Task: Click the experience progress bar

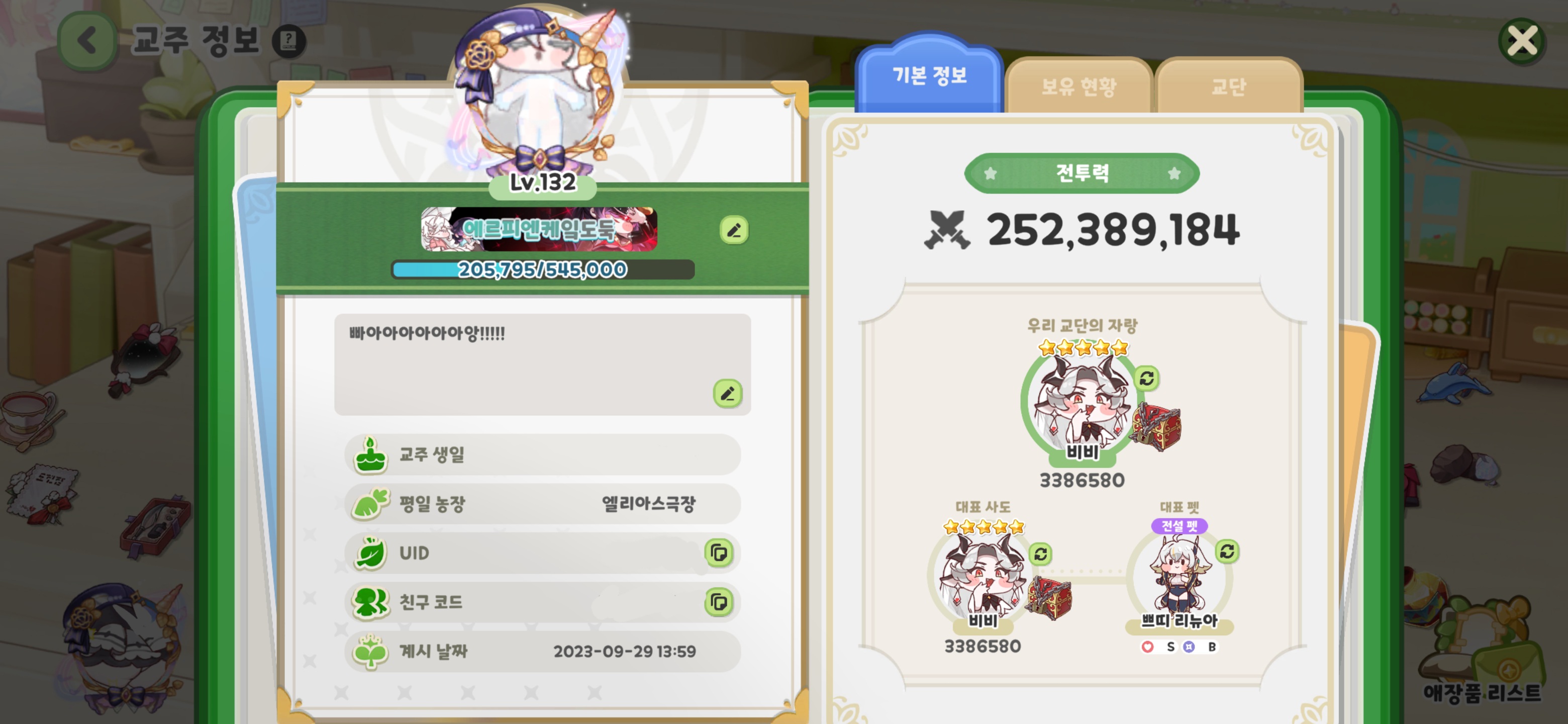Action: 542,269
